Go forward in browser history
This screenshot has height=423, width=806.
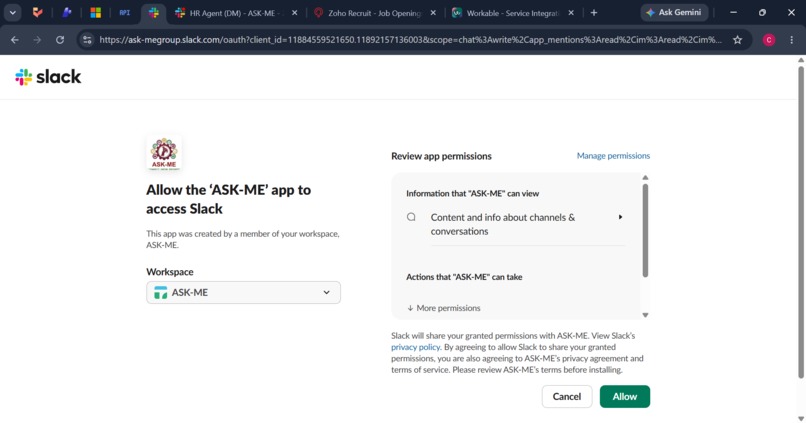[37, 40]
